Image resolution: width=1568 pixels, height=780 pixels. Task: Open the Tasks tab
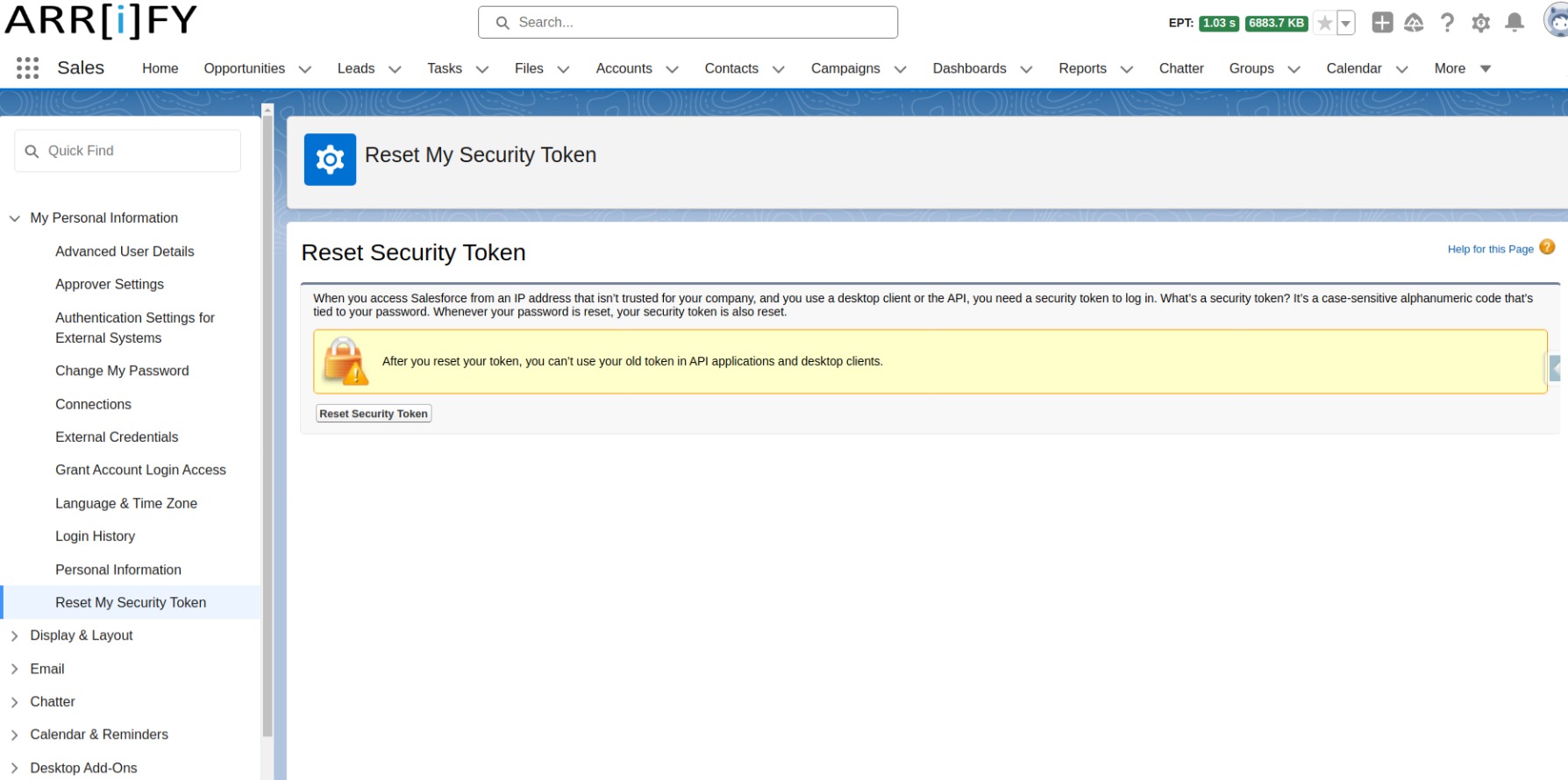445,68
